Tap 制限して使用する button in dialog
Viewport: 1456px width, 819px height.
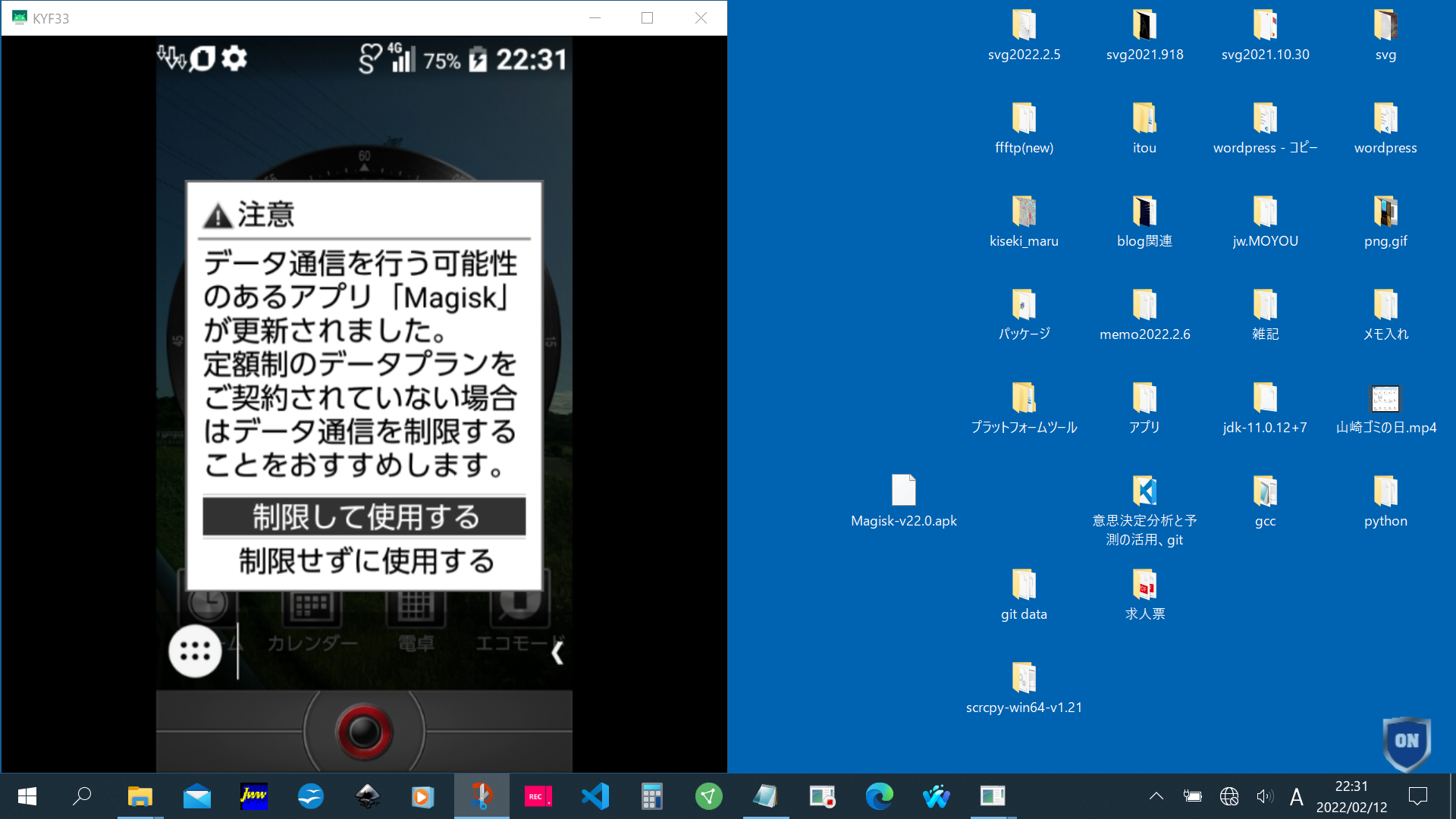click(364, 517)
